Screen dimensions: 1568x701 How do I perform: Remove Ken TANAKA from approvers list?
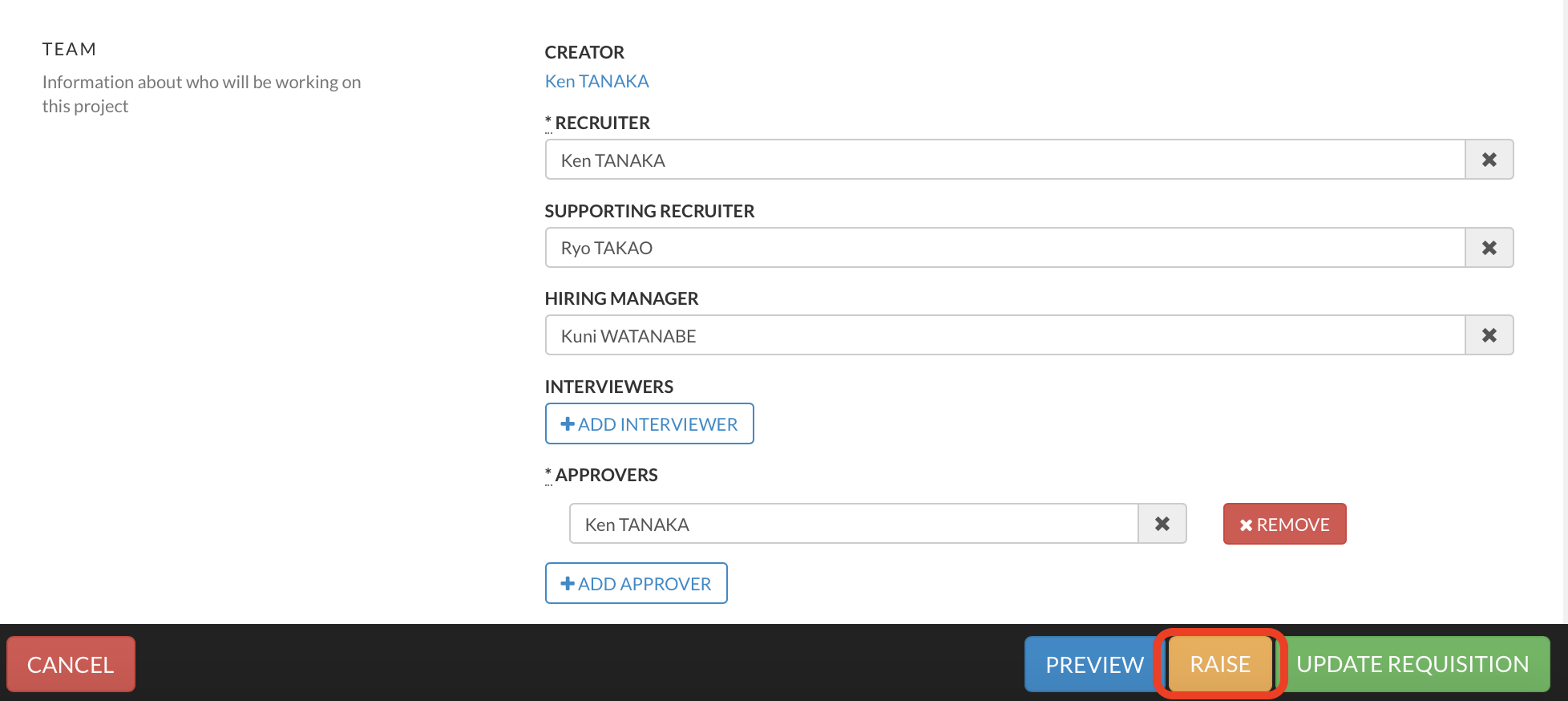(1284, 524)
